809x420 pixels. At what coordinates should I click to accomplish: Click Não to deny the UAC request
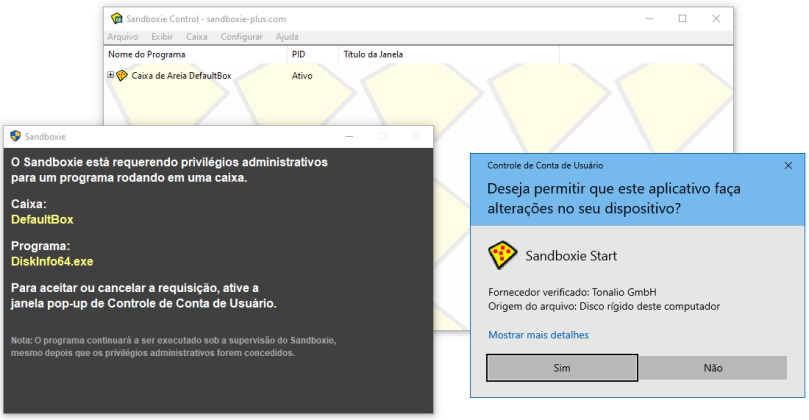pyautogui.click(x=713, y=368)
